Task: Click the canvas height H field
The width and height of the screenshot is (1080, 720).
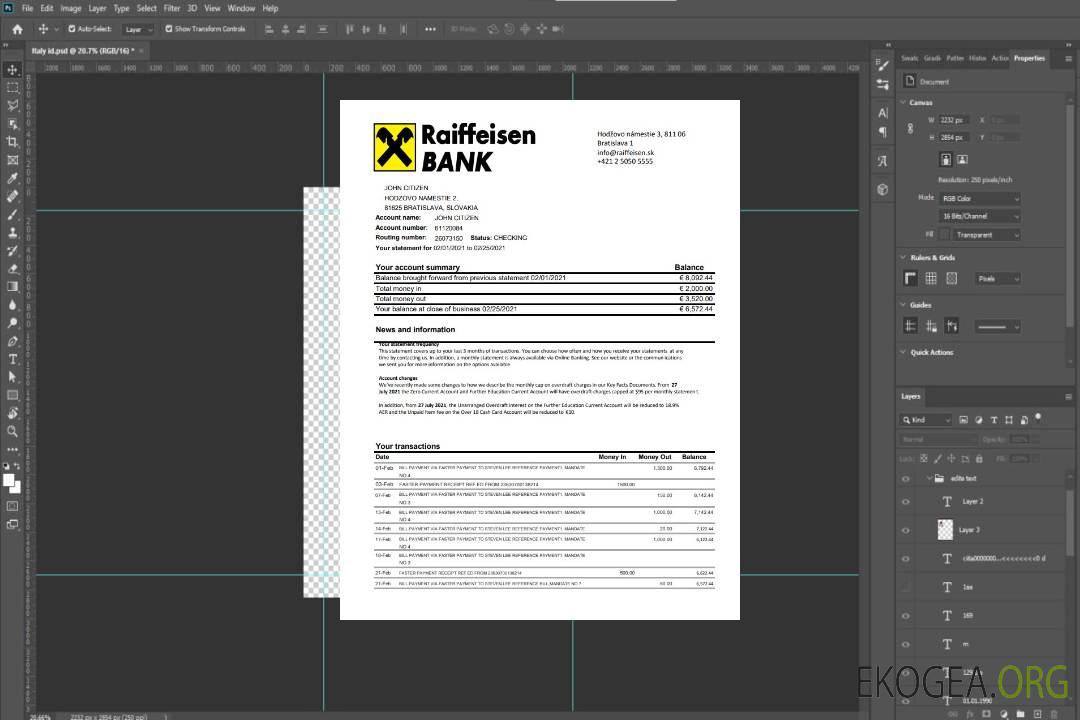Action: coord(955,137)
